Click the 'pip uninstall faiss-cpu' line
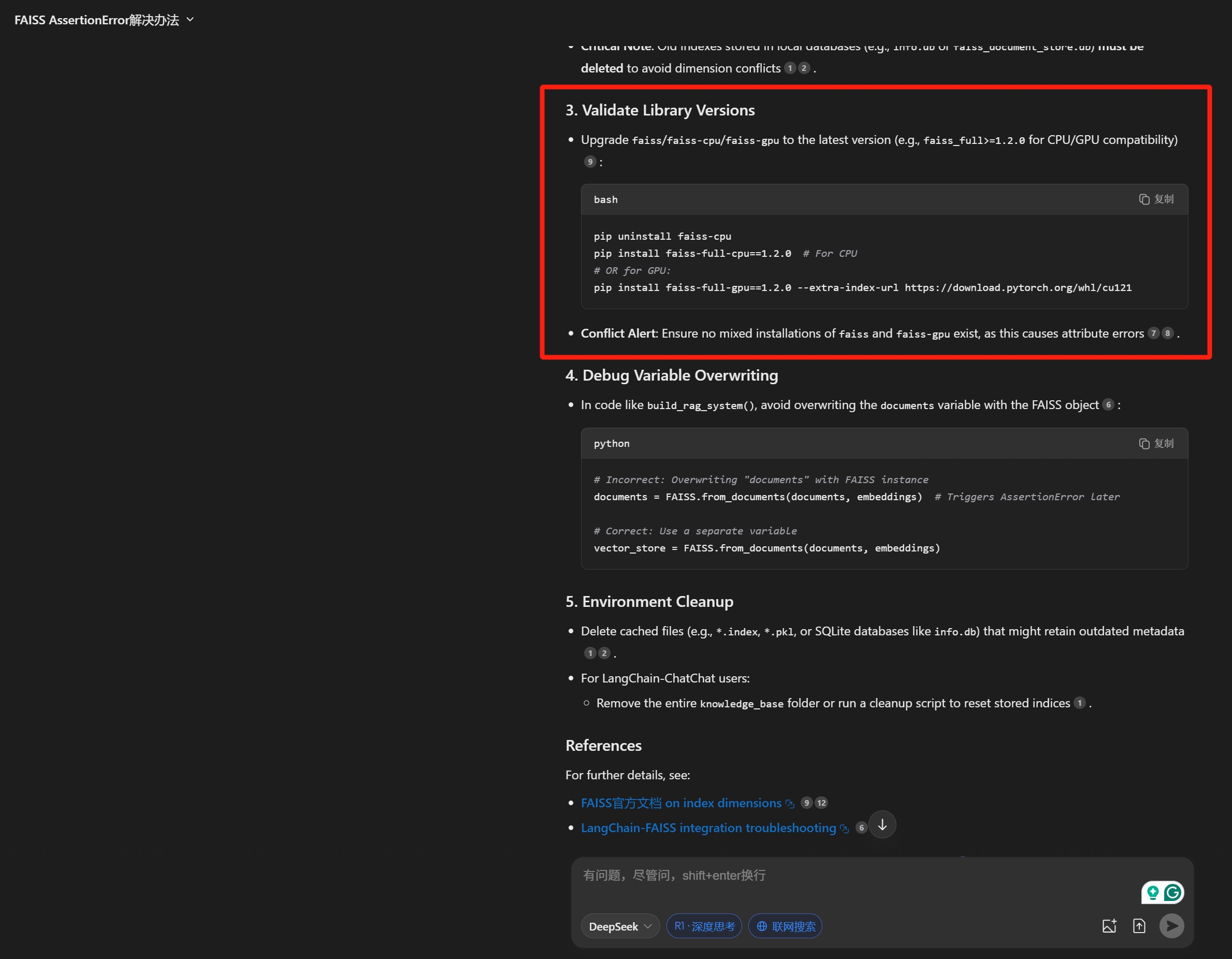Screen dimensions: 1232x959 coord(662,236)
